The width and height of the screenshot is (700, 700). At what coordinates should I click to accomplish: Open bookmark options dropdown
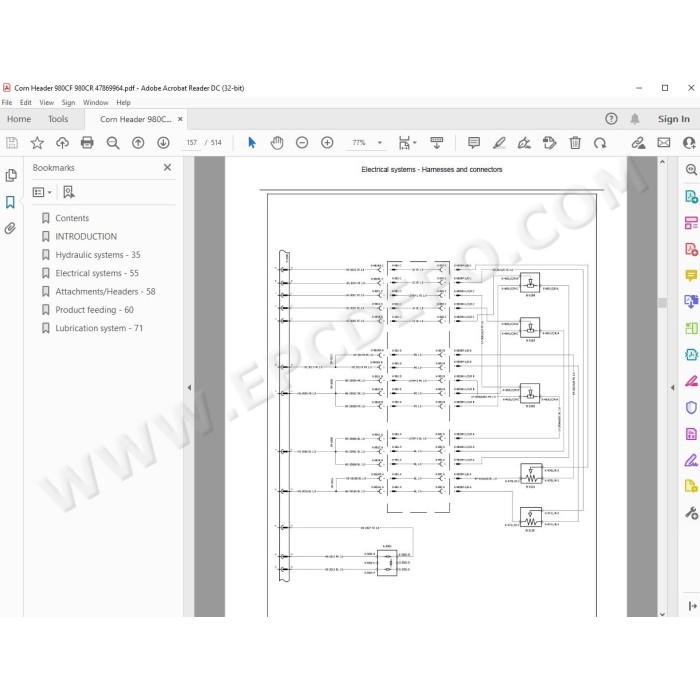click(x=42, y=192)
